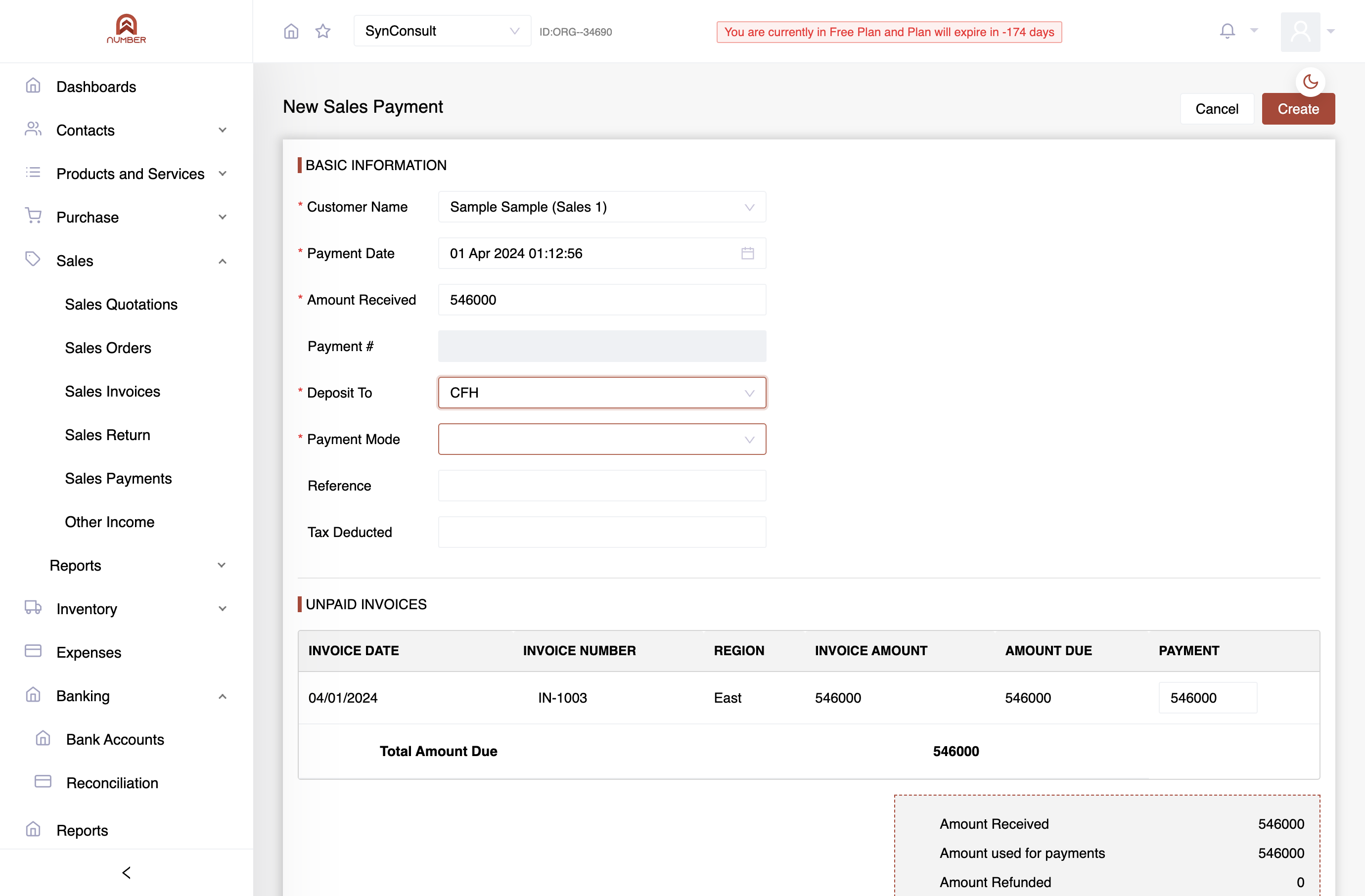Click the Purchase cart icon
The height and width of the screenshot is (896, 1365).
point(33,216)
